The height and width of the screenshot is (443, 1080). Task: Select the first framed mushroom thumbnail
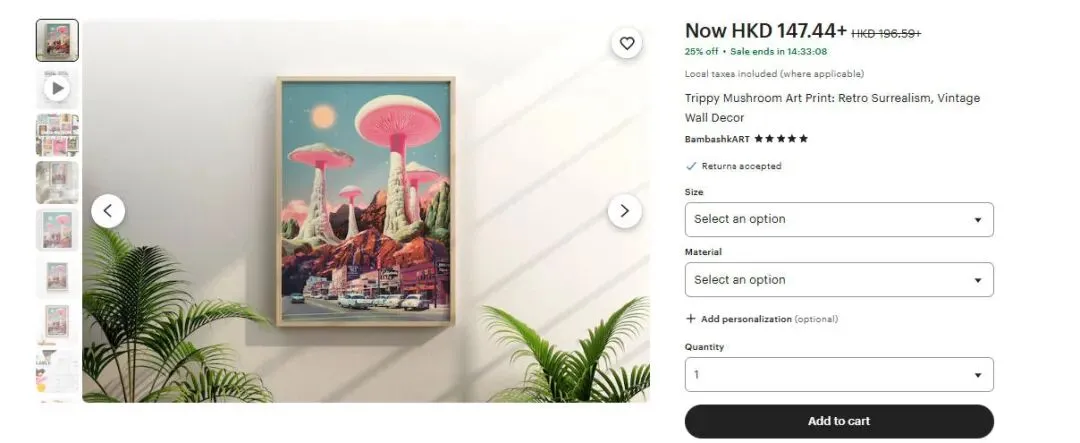point(57,41)
